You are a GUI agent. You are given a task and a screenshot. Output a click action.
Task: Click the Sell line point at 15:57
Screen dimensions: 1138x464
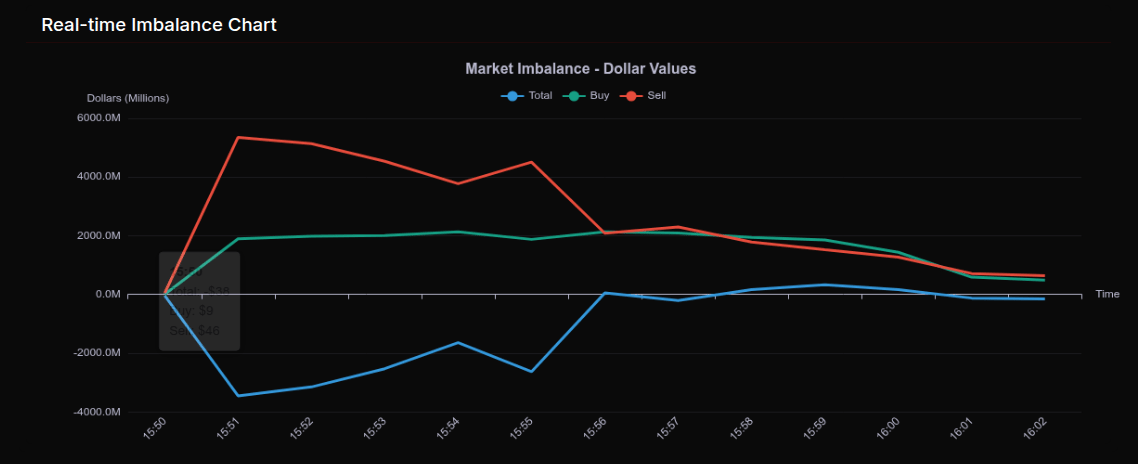[678, 227]
